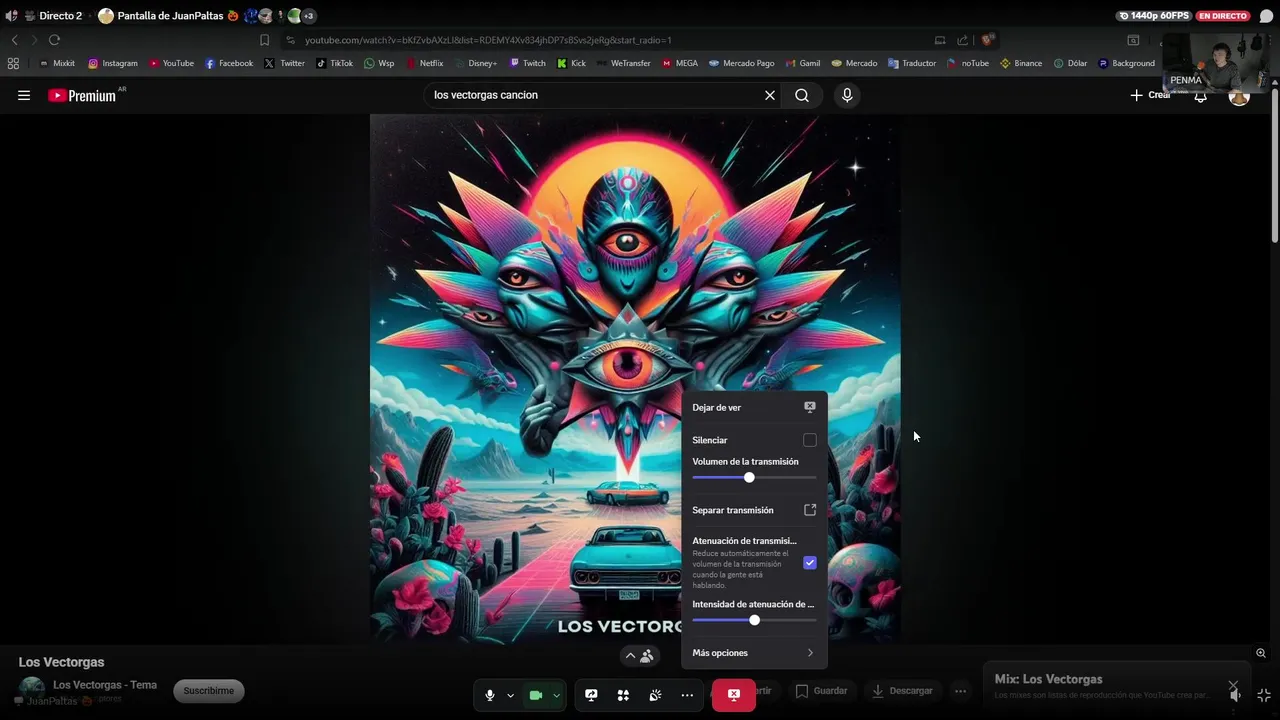
Task: Open the YouTube account avatar menu
Action: (x=1239, y=95)
